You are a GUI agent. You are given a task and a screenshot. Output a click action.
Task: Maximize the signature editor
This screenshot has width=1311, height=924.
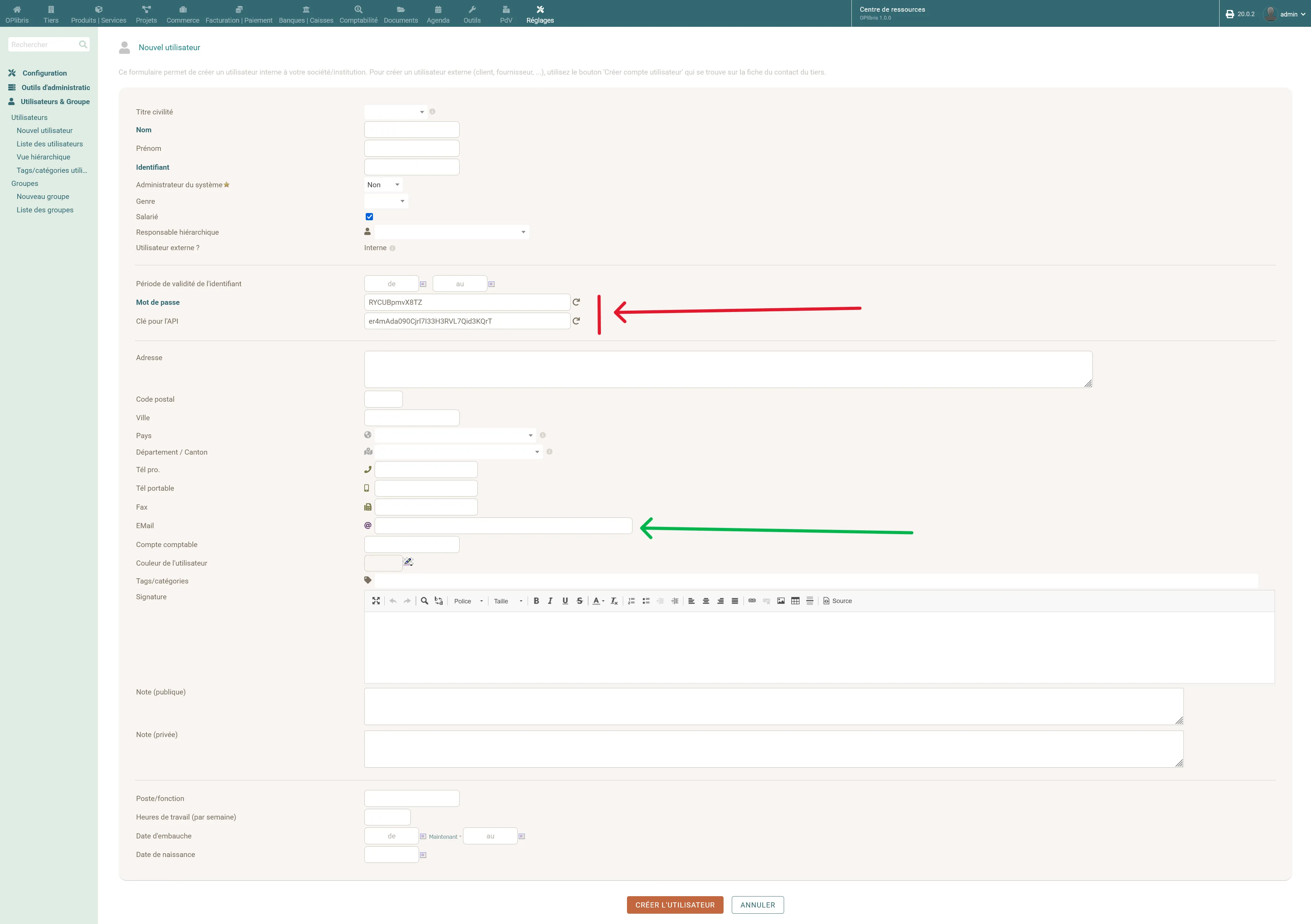[376, 601]
